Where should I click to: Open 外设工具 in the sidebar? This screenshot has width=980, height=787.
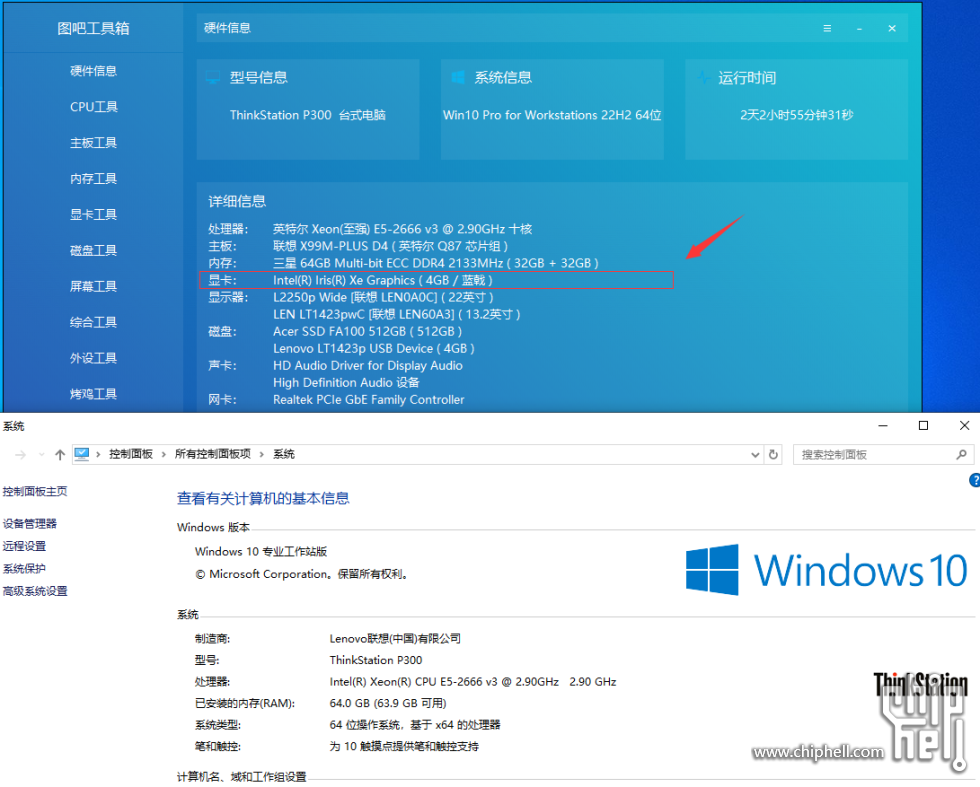click(93, 358)
